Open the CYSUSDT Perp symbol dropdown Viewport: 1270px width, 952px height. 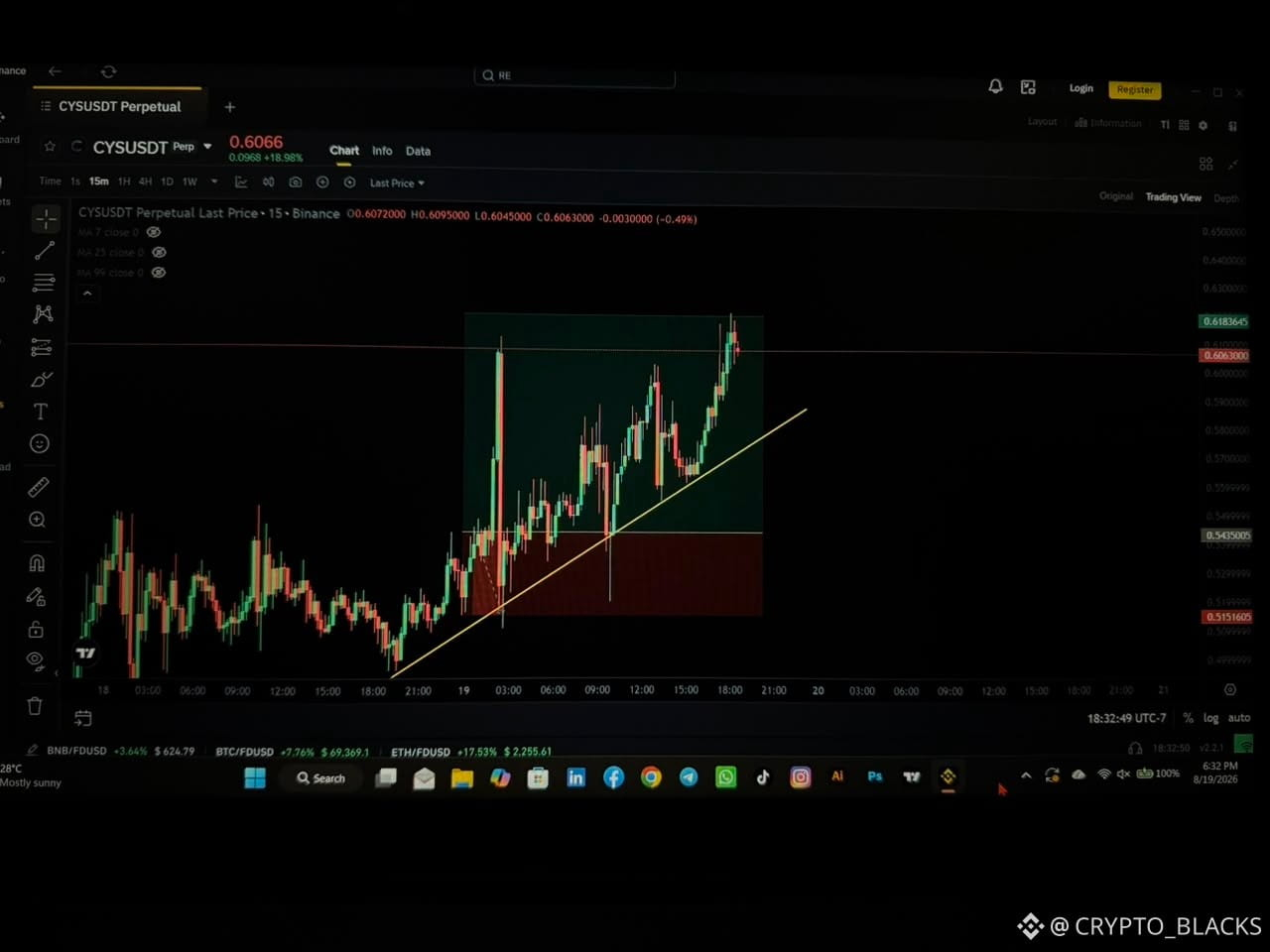click(207, 147)
